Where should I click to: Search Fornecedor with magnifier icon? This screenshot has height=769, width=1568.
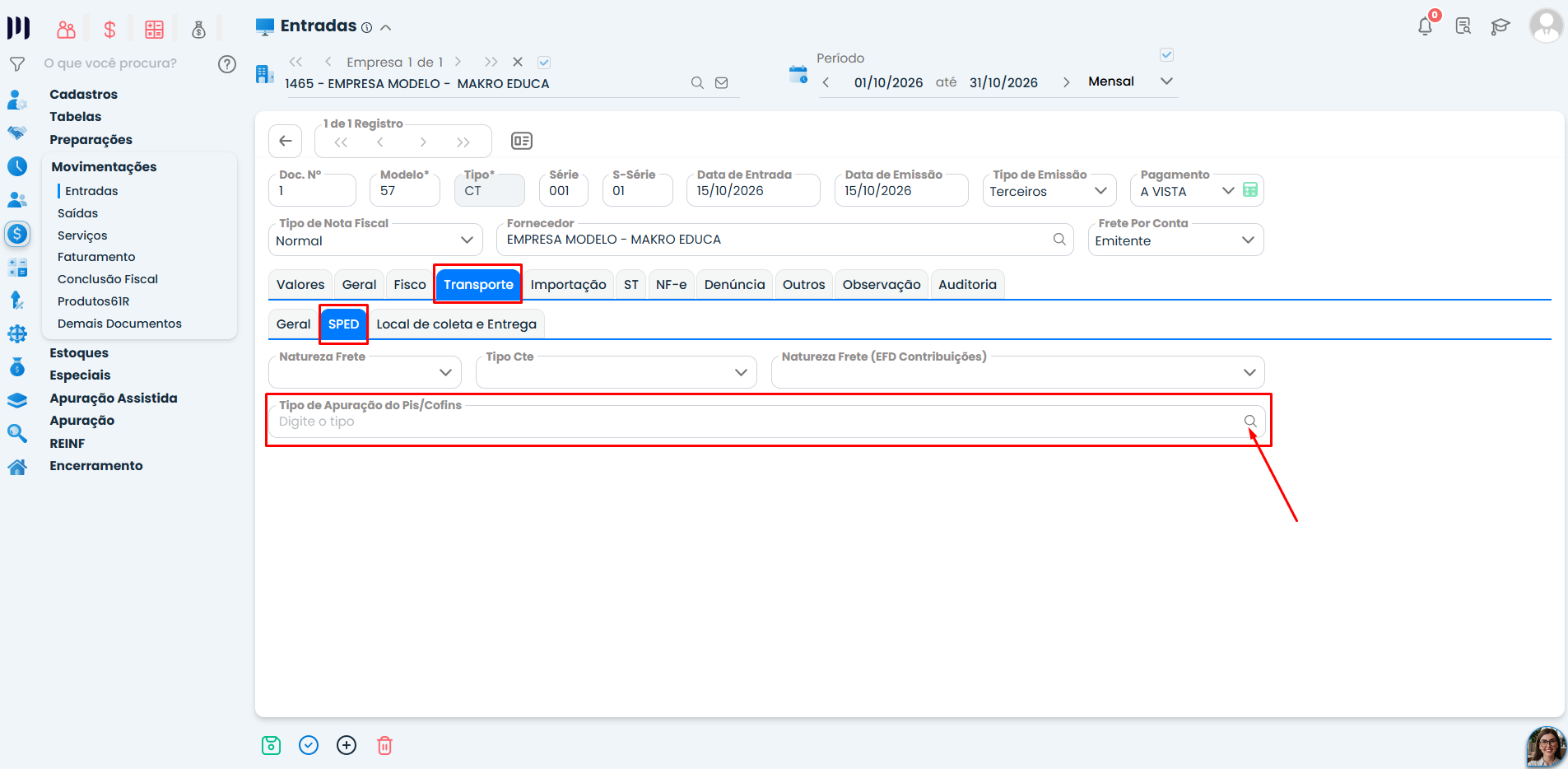[1059, 240]
